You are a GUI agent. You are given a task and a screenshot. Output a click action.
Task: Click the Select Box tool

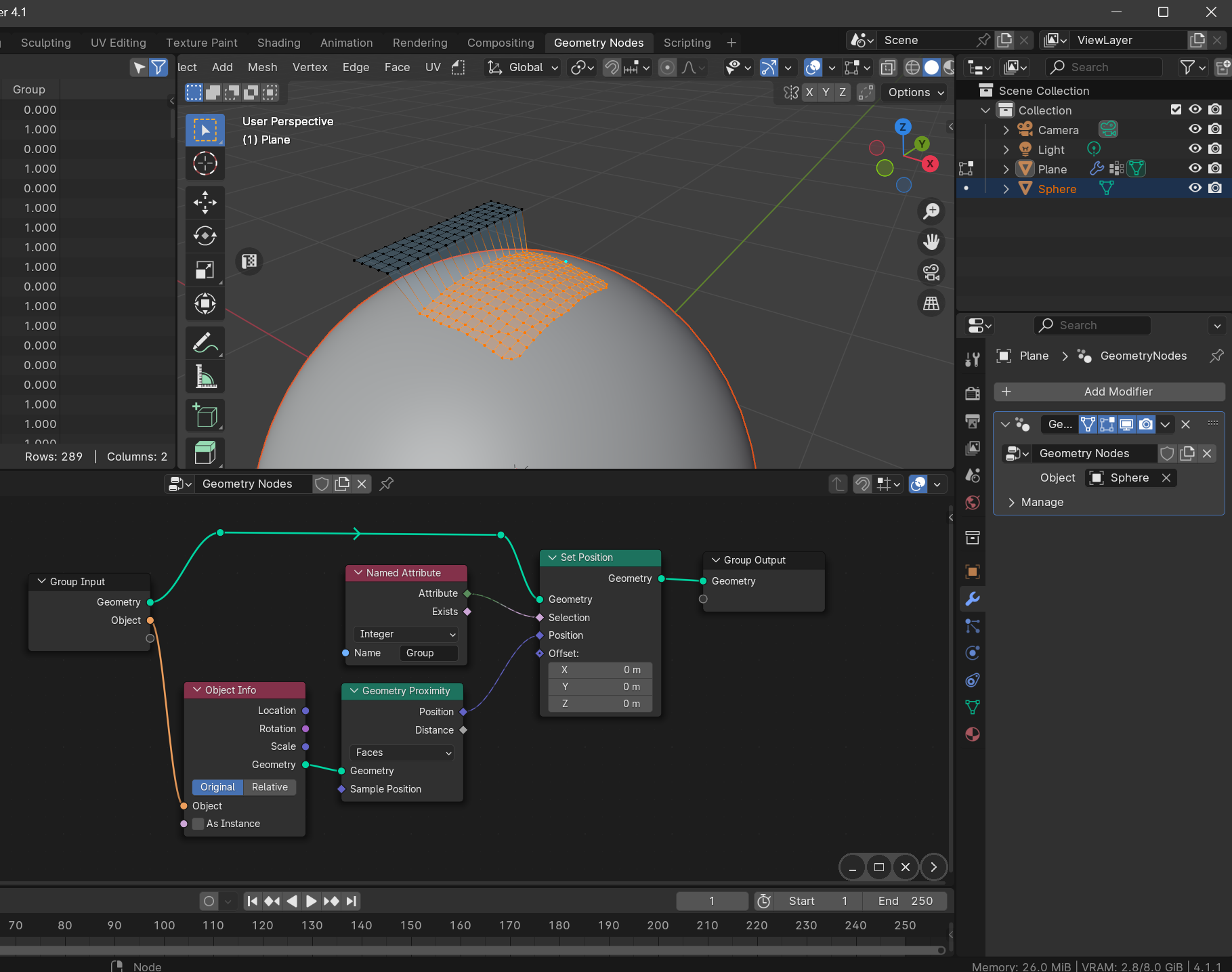pyautogui.click(x=205, y=129)
